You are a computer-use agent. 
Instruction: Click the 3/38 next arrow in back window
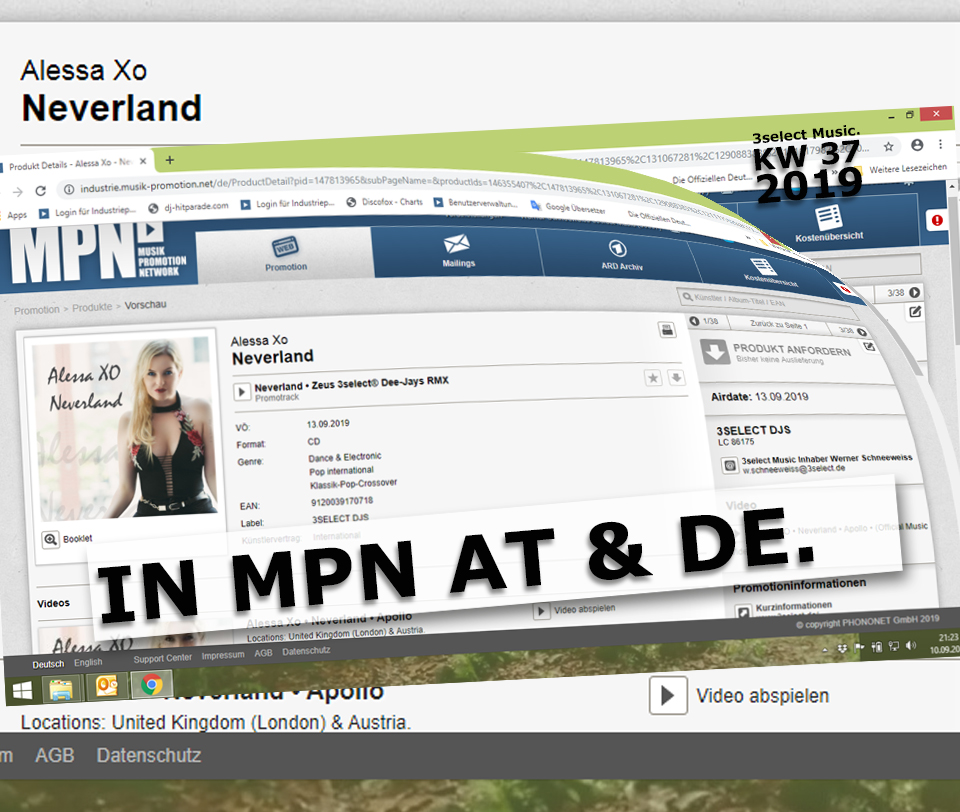[x=914, y=292]
